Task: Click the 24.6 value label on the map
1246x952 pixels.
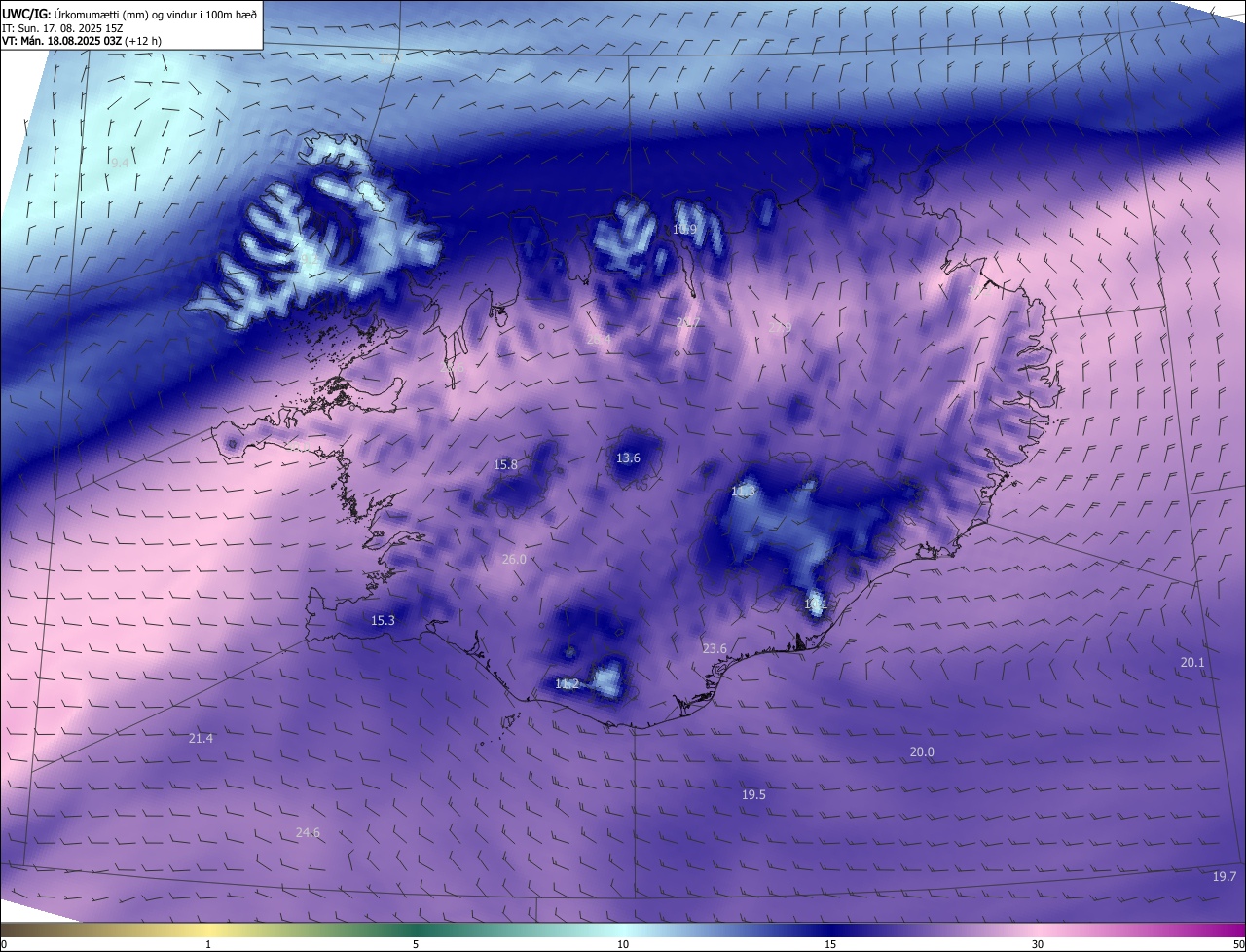Action: pyautogui.click(x=308, y=832)
